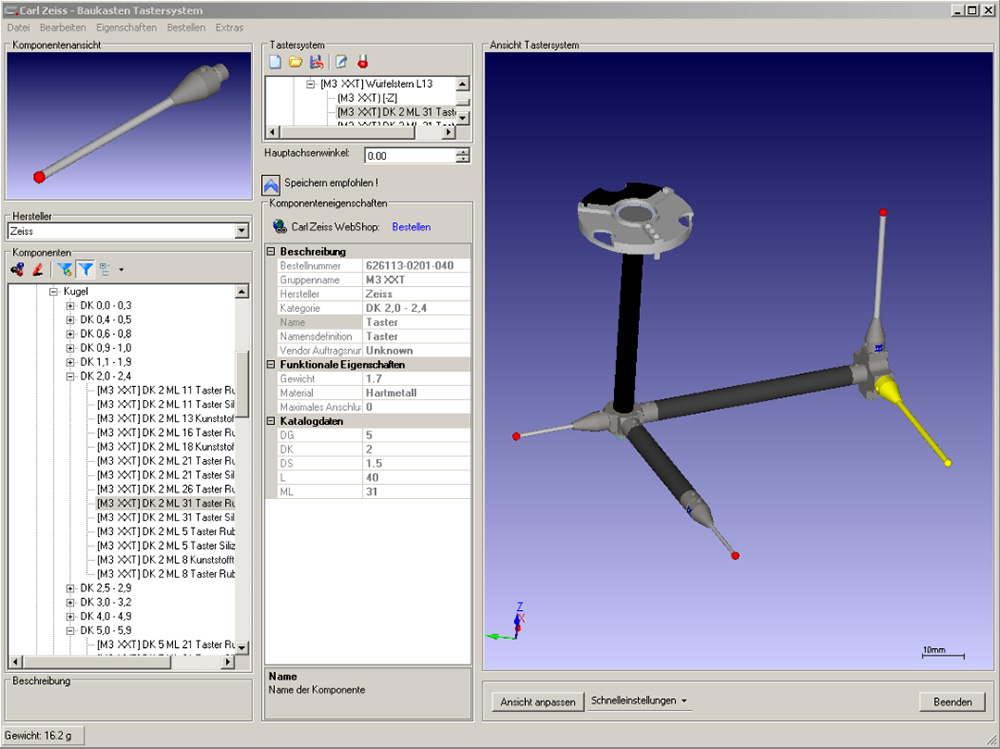The width and height of the screenshot is (1000, 749).
Task: Decrease Hauptachsenwinkel with the down spinner arrow
Action: (463, 159)
